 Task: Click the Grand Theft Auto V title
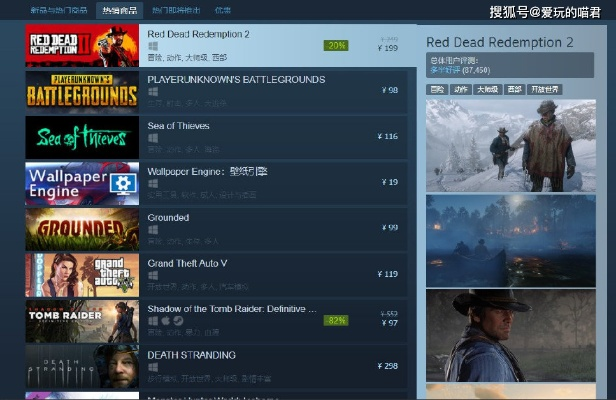[x=187, y=263]
